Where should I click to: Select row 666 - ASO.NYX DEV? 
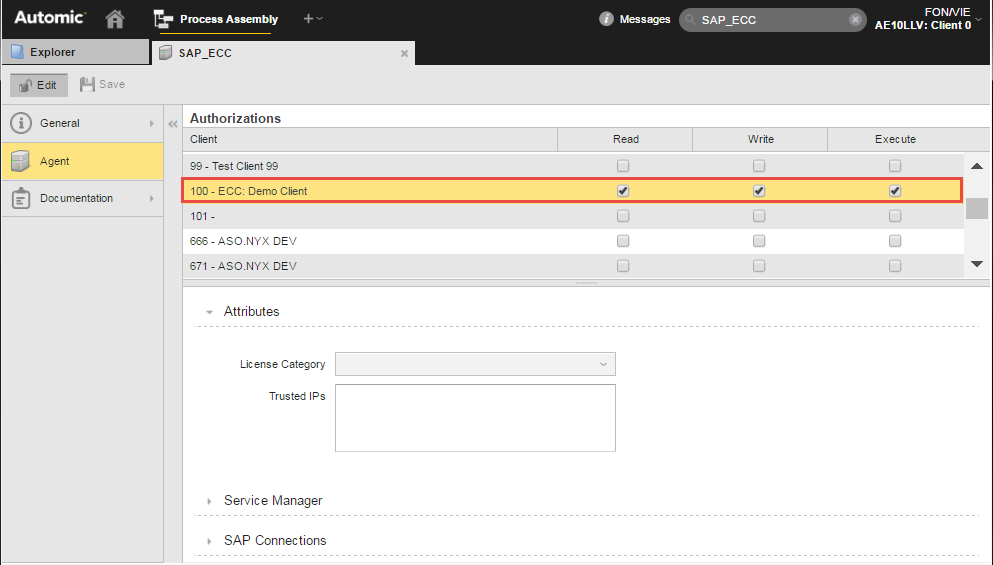click(x=573, y=241)
